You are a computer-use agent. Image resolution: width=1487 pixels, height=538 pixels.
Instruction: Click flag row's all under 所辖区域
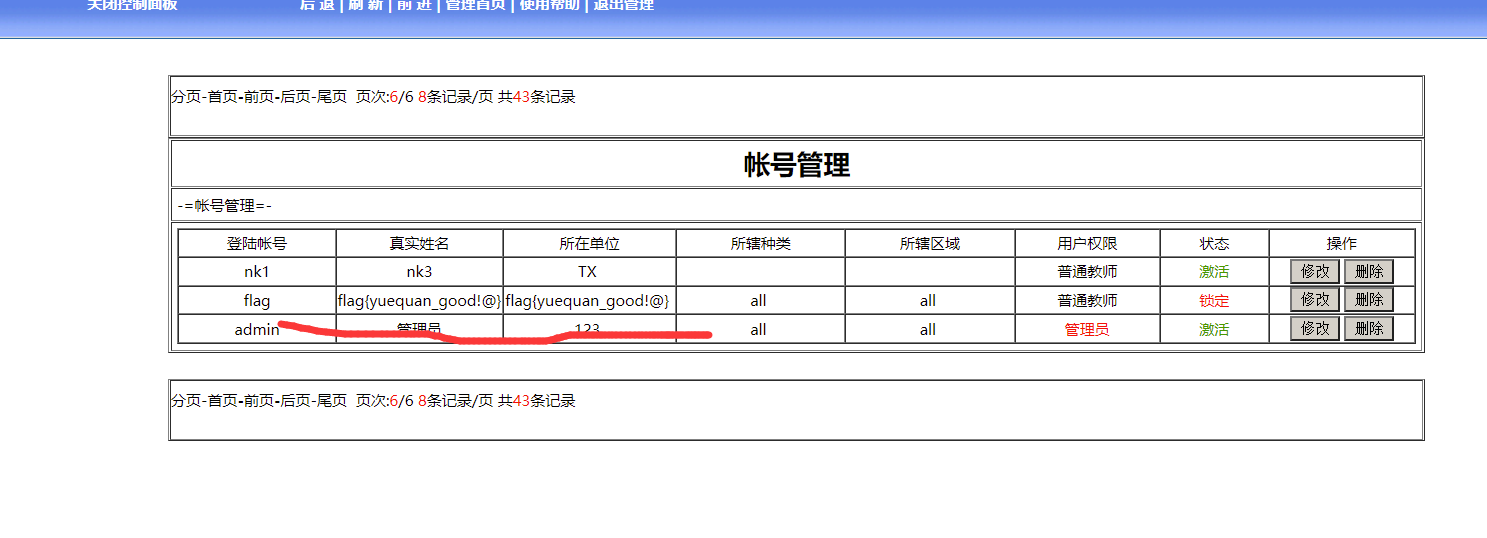coord(928,301)
